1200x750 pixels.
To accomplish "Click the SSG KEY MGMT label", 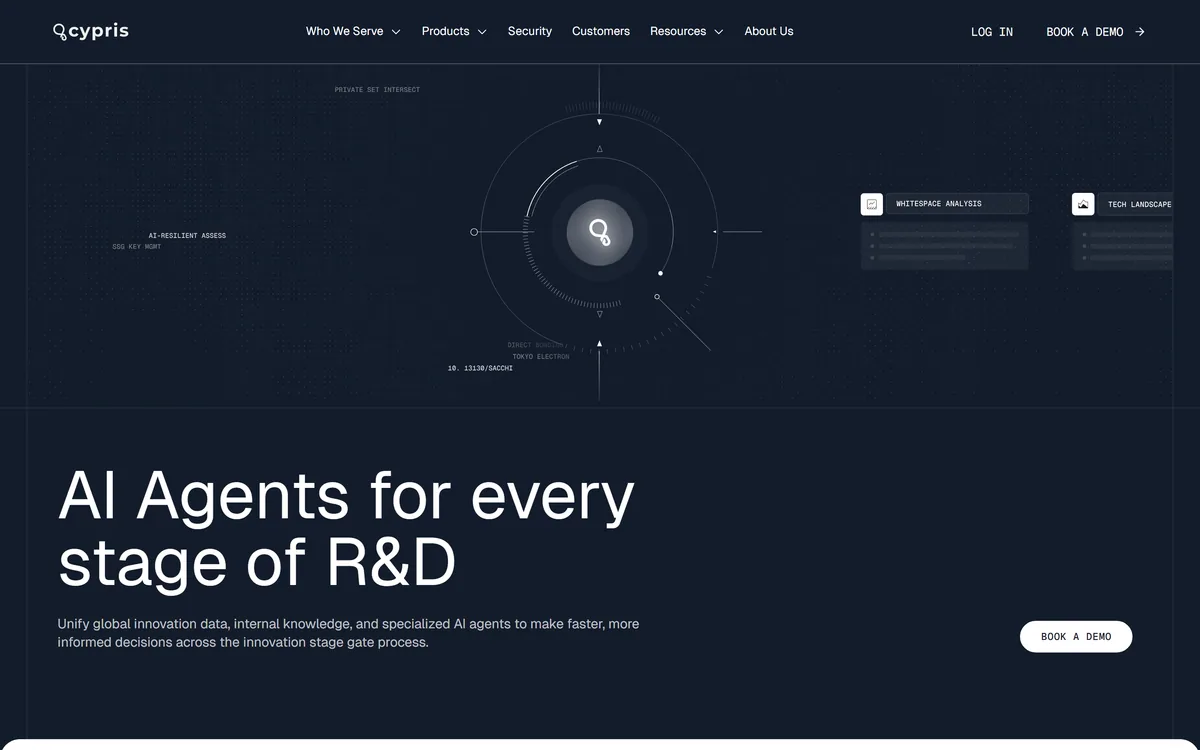I will (x=136, y=247).
